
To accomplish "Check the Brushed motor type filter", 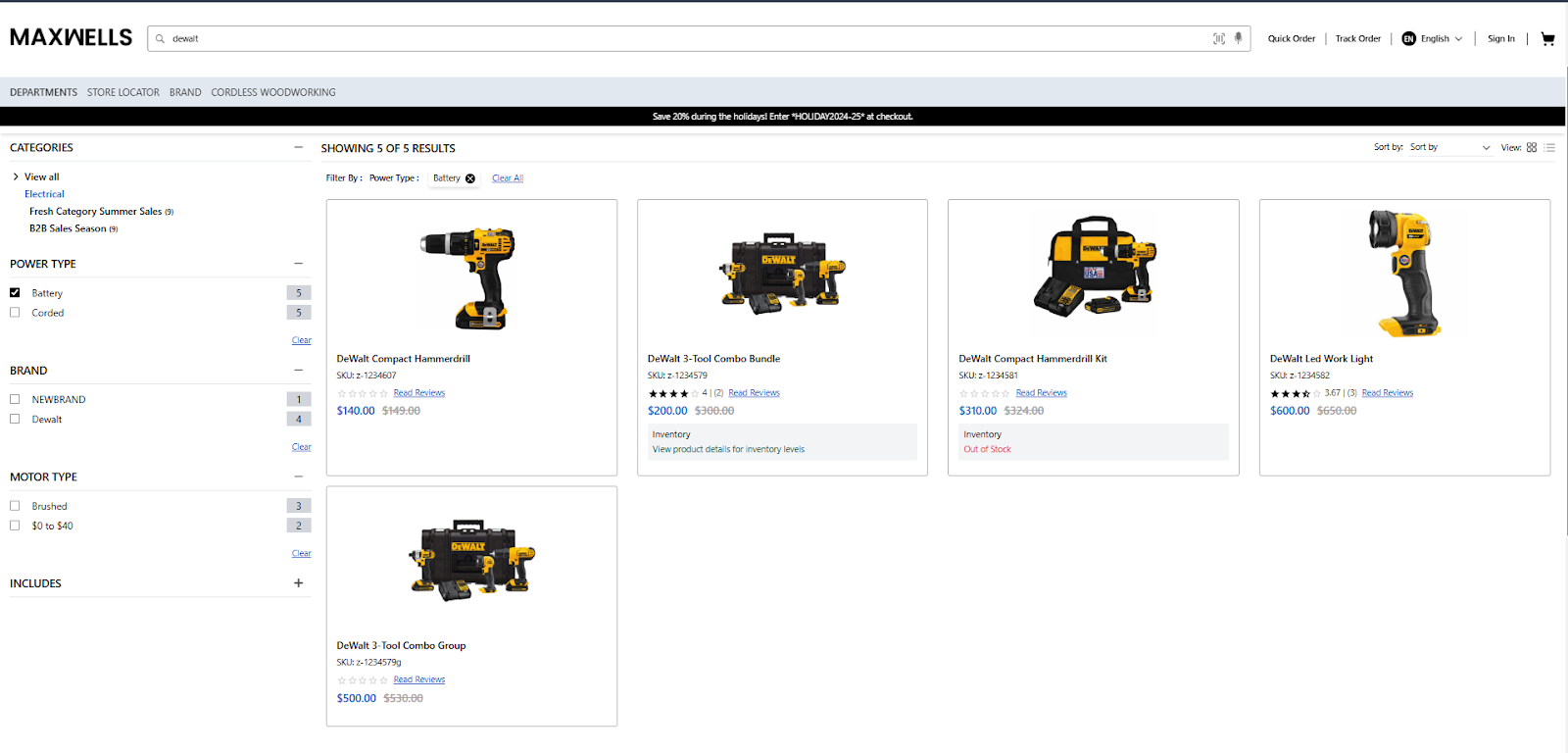I will pos(15,506).
